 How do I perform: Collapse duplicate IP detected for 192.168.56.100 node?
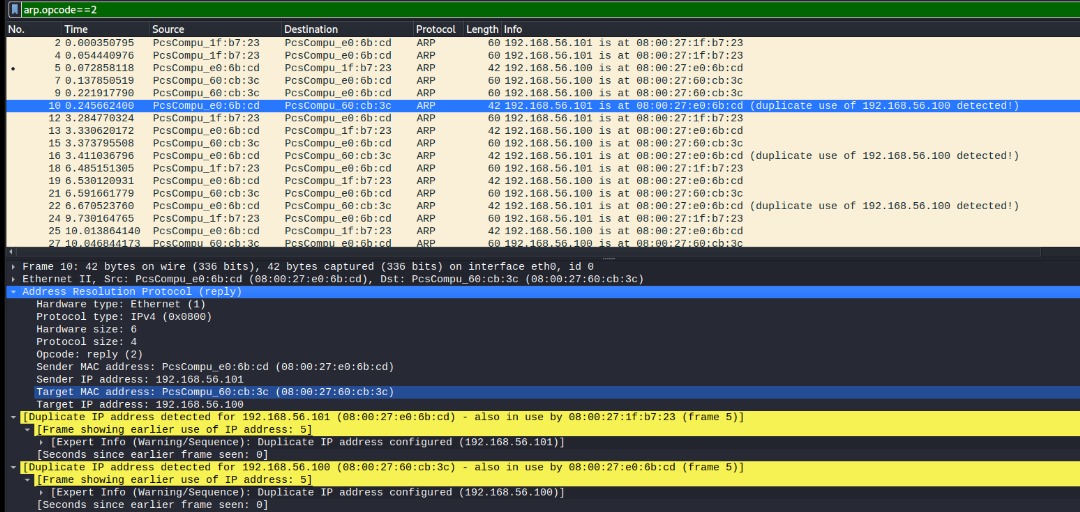14,467
